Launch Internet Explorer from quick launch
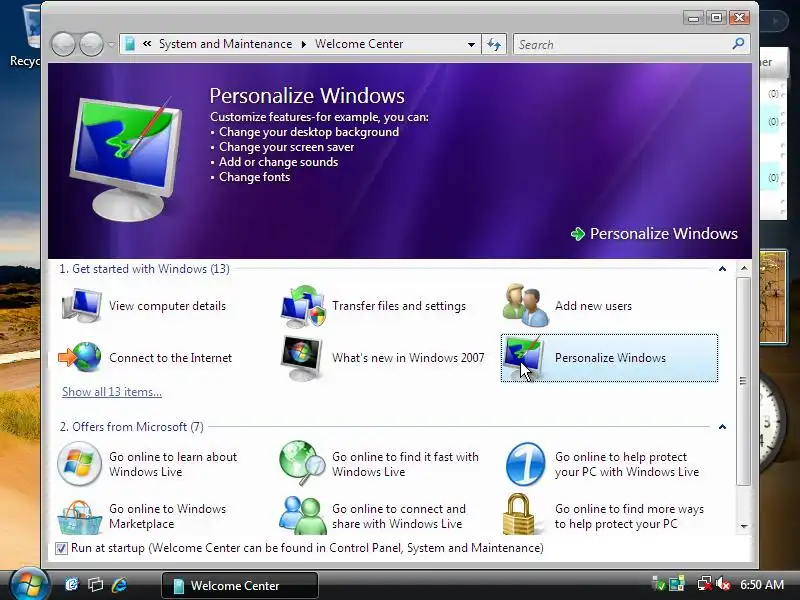This screenshot has height=600, width=800. click(x=119, y=584)
